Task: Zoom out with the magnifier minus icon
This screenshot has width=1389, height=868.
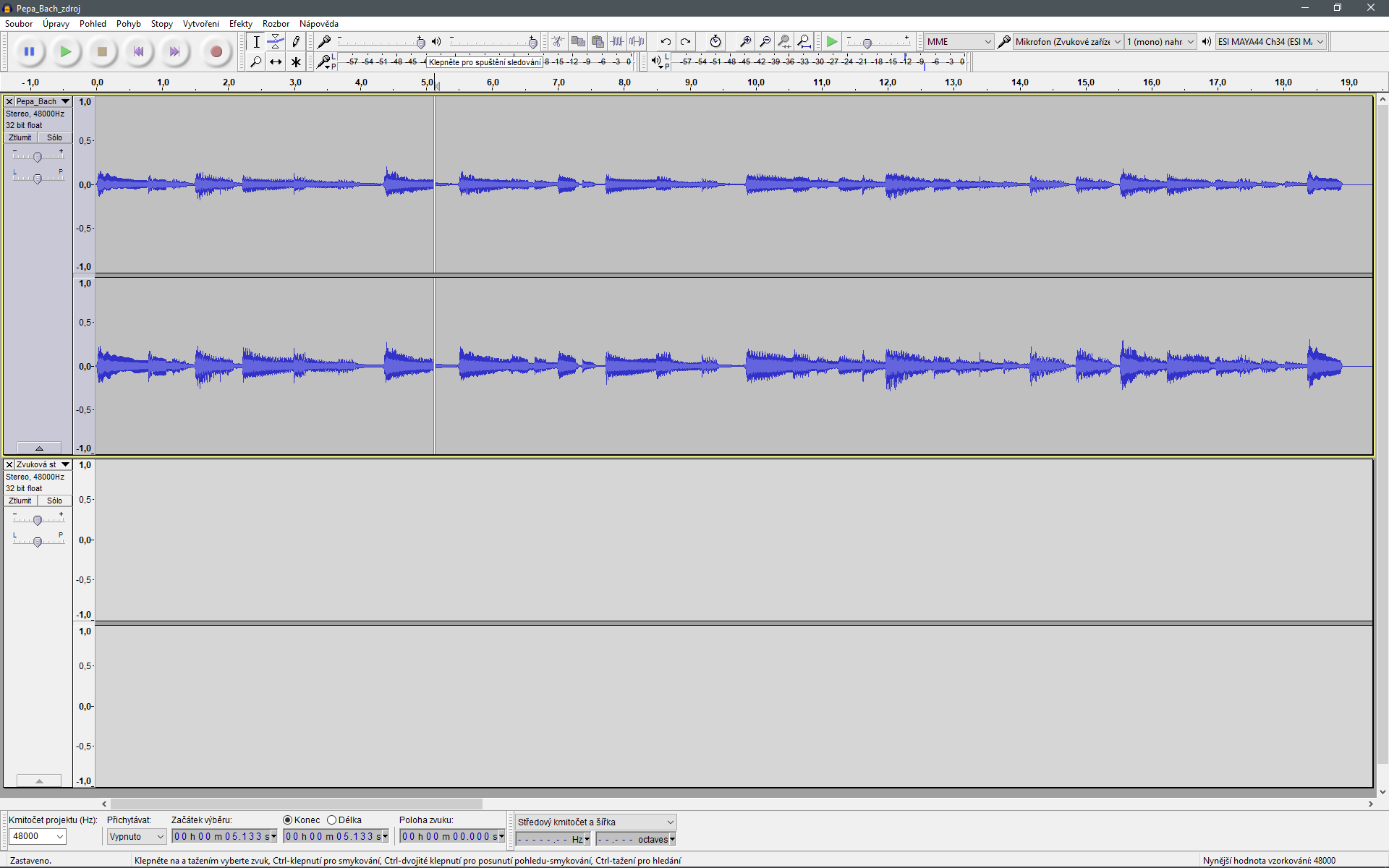Action: click(765, 42)
